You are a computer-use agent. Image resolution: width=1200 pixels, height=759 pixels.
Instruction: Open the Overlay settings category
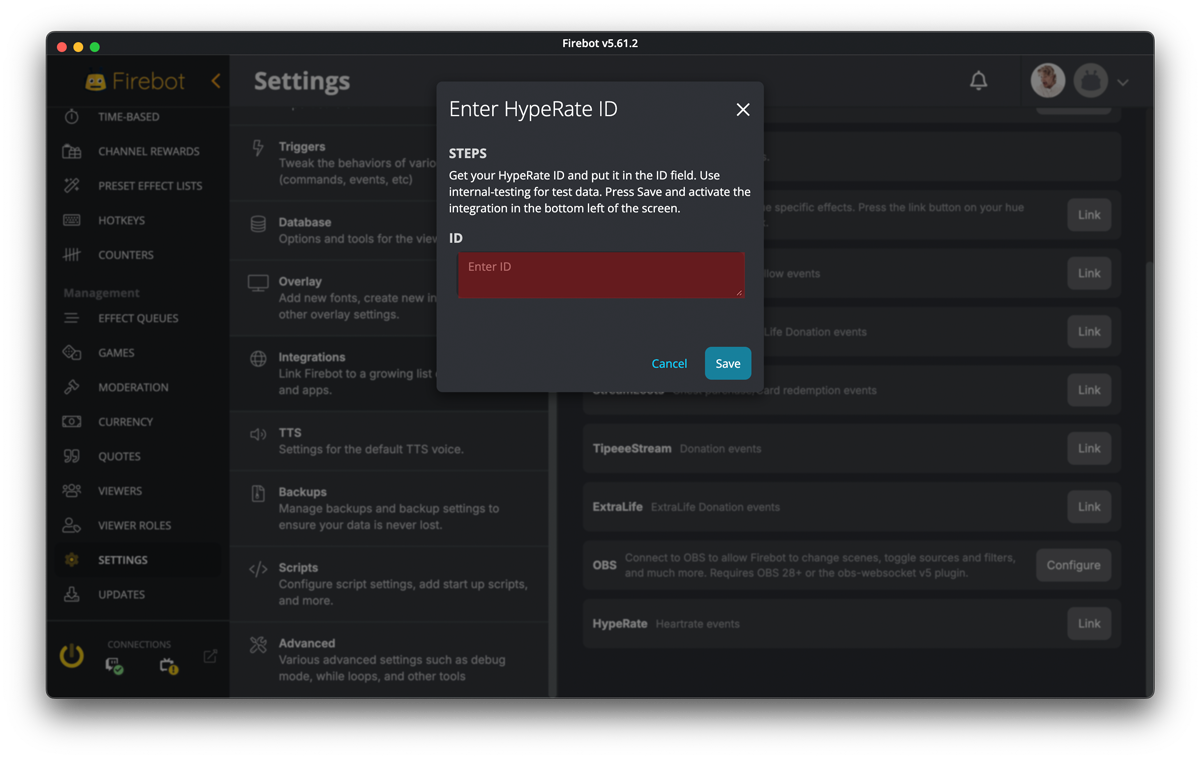pyautogui.click(x=390, y=297)
